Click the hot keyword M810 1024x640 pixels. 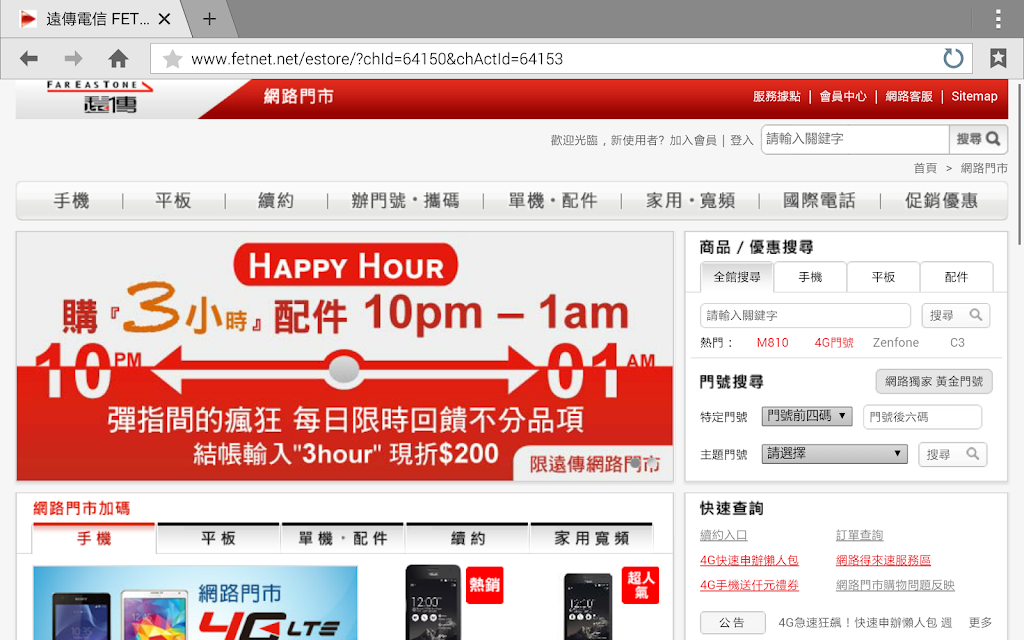click(773, 343)
